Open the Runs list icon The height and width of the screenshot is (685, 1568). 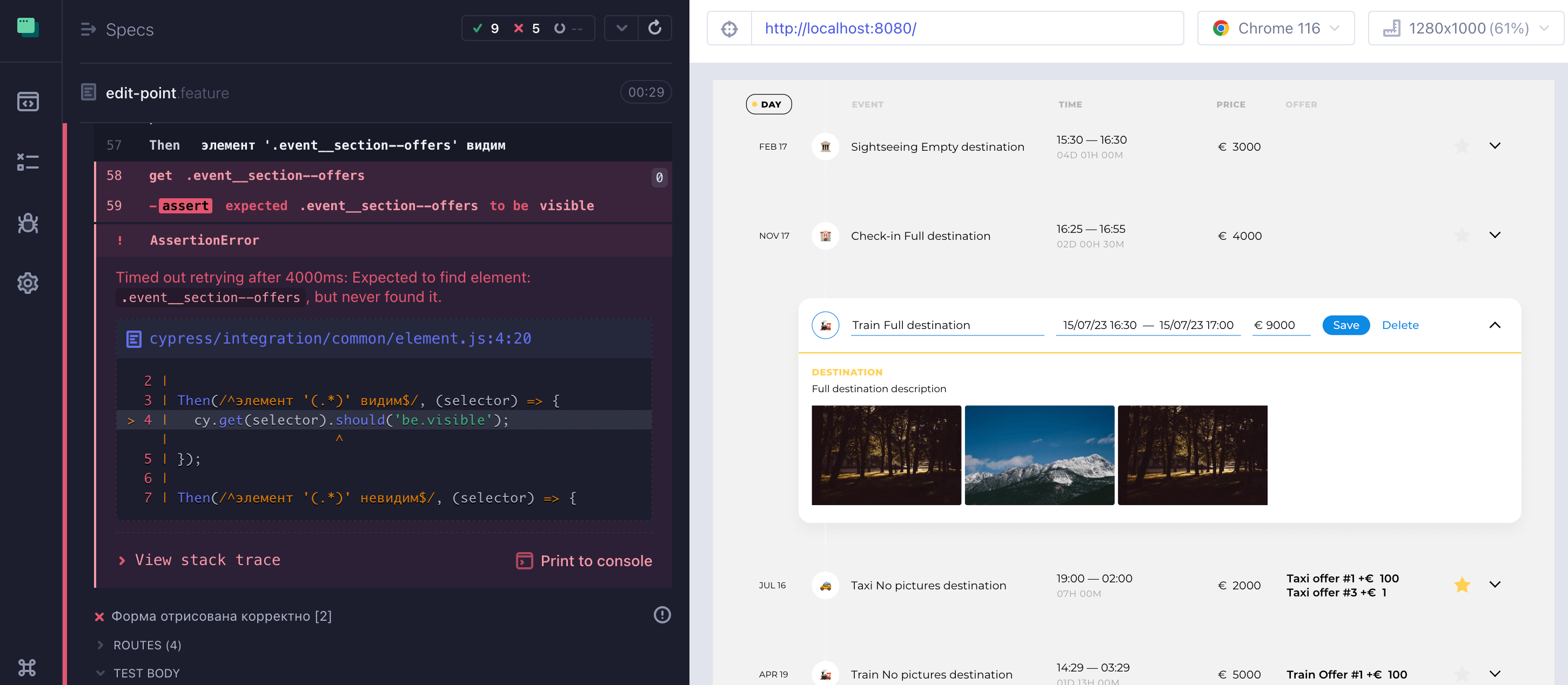[28, 162]
